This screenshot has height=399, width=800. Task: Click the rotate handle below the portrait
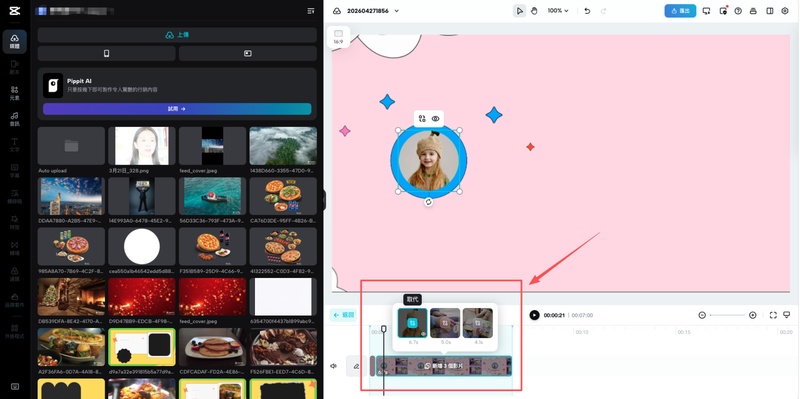click(429, 202)
